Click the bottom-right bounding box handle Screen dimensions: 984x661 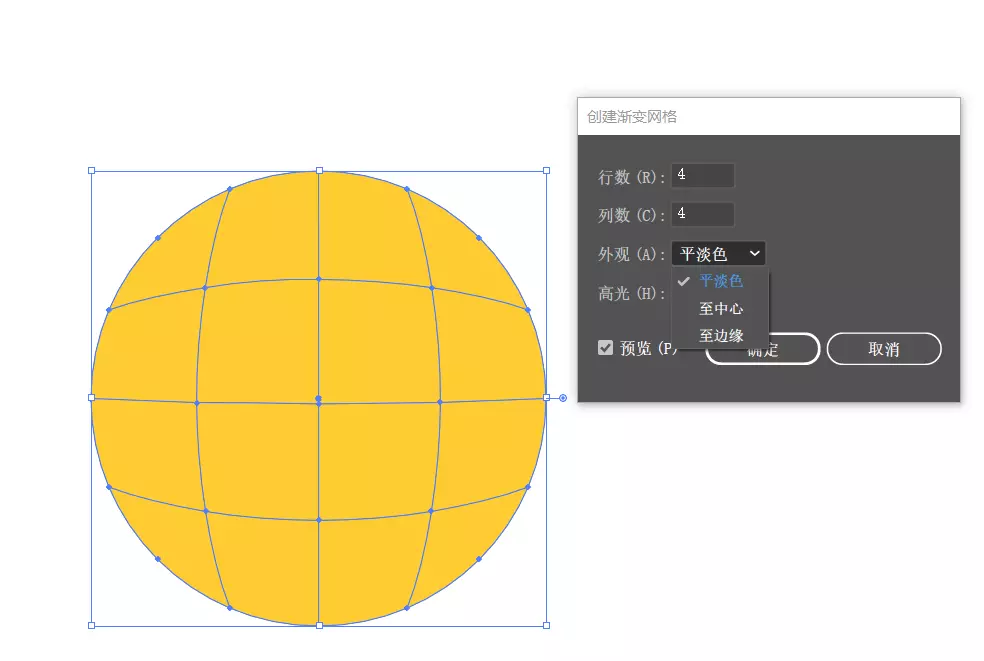click(x=546, y=625)
